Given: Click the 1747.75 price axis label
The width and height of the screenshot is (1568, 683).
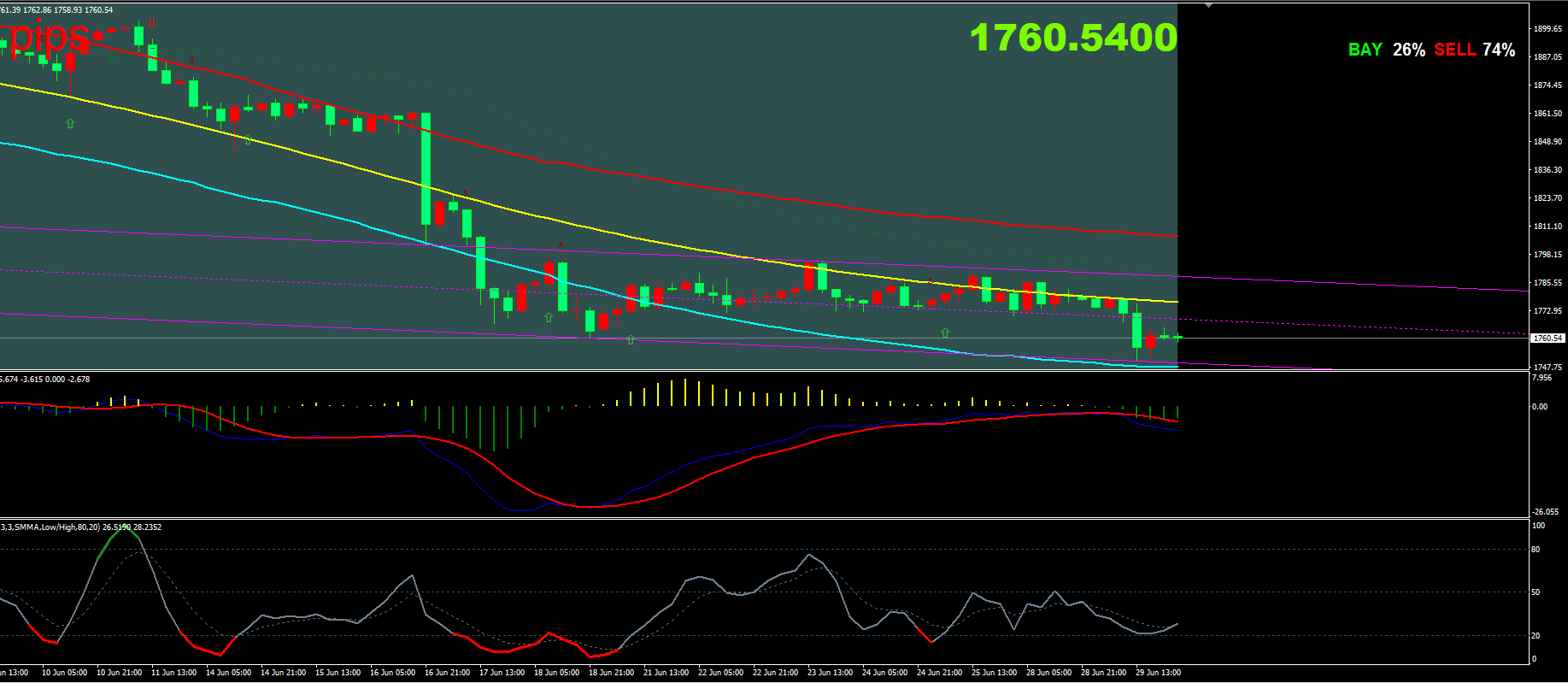Looking at the screenshot, I should (x=1547, y=368).
